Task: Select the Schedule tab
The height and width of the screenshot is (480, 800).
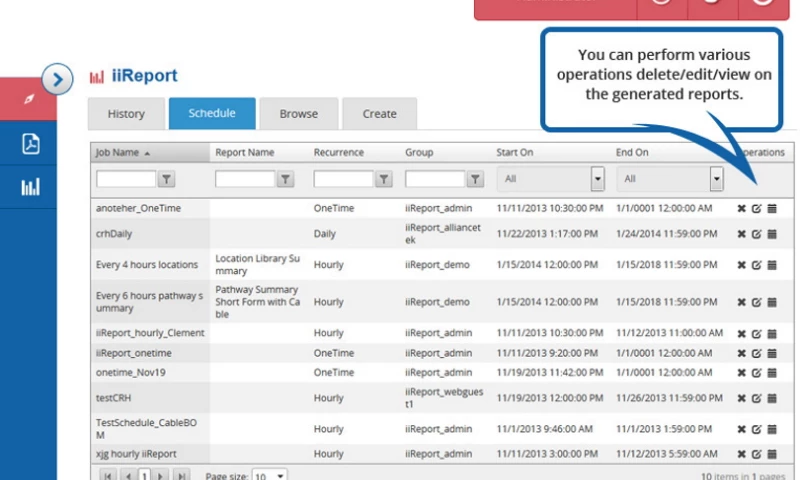Action: pyautogui.click(x=212, y=113)
